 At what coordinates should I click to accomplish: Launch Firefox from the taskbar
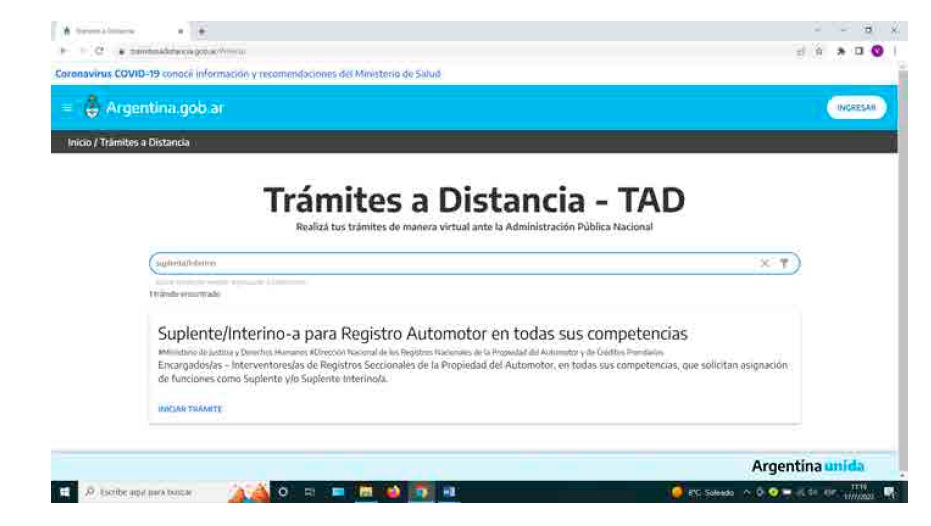pyautogui.click(x=393, y=492)
